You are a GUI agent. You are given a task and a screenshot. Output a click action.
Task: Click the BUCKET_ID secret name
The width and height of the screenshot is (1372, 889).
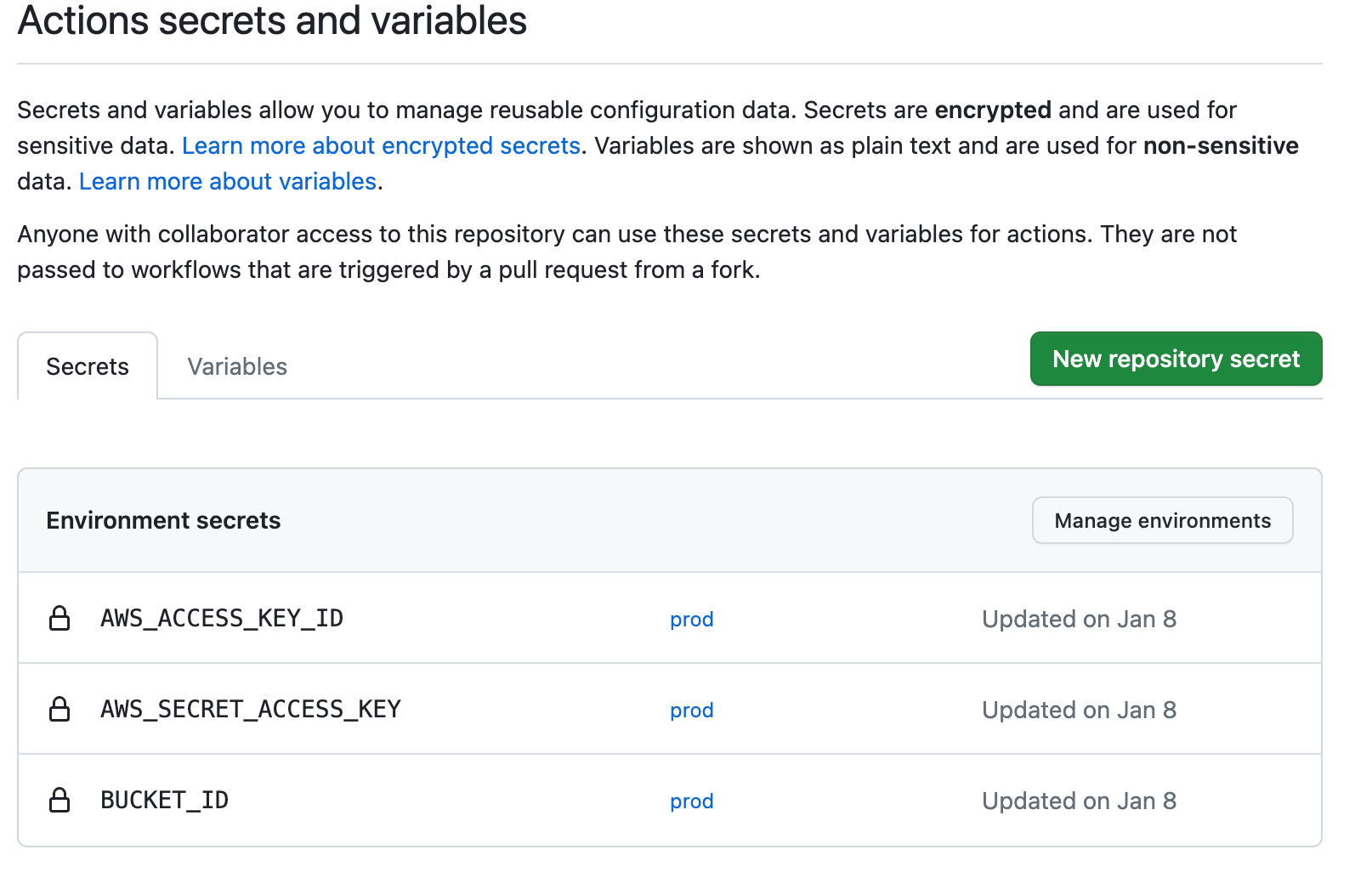tap(165, 800)
